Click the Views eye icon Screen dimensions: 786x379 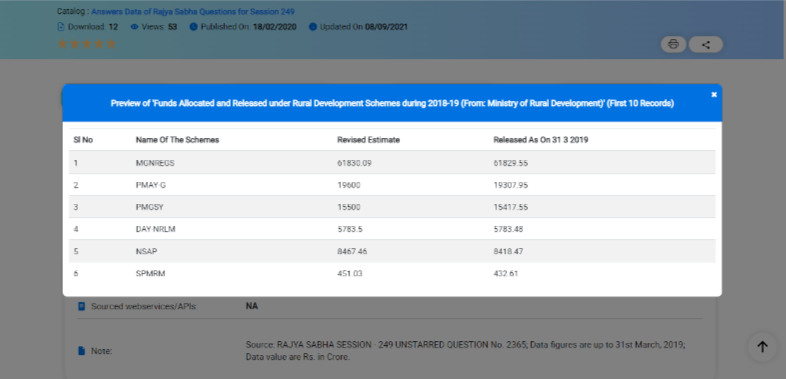pos(134,27)
